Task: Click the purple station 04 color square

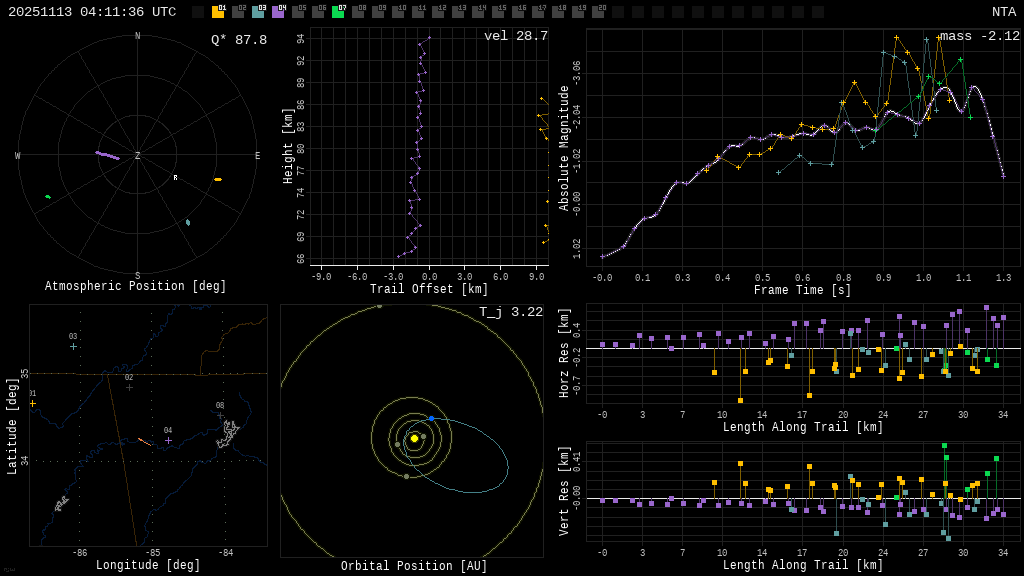Action: (x=278, y=12)
